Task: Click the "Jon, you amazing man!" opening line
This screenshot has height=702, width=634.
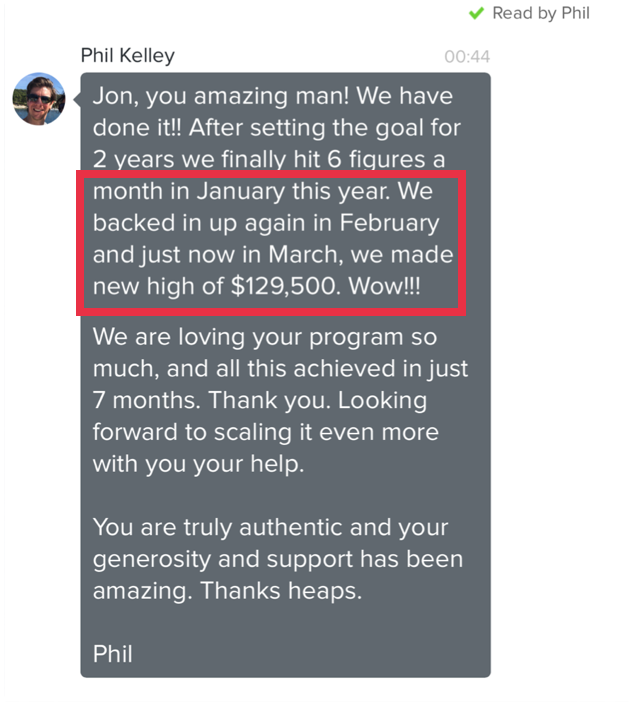Action: pyautogui.click(x=221, y=96)
